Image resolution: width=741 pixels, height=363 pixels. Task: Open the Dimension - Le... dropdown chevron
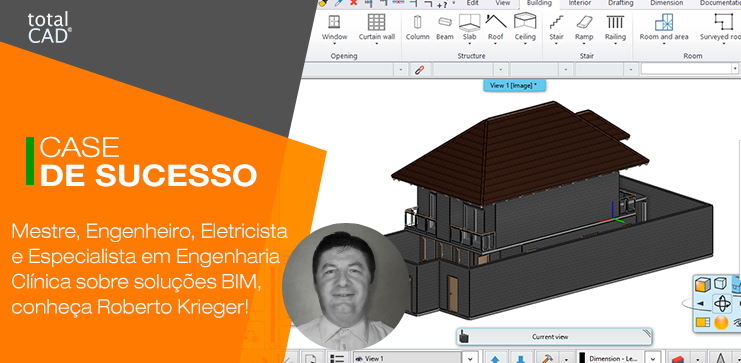[653, 358]
